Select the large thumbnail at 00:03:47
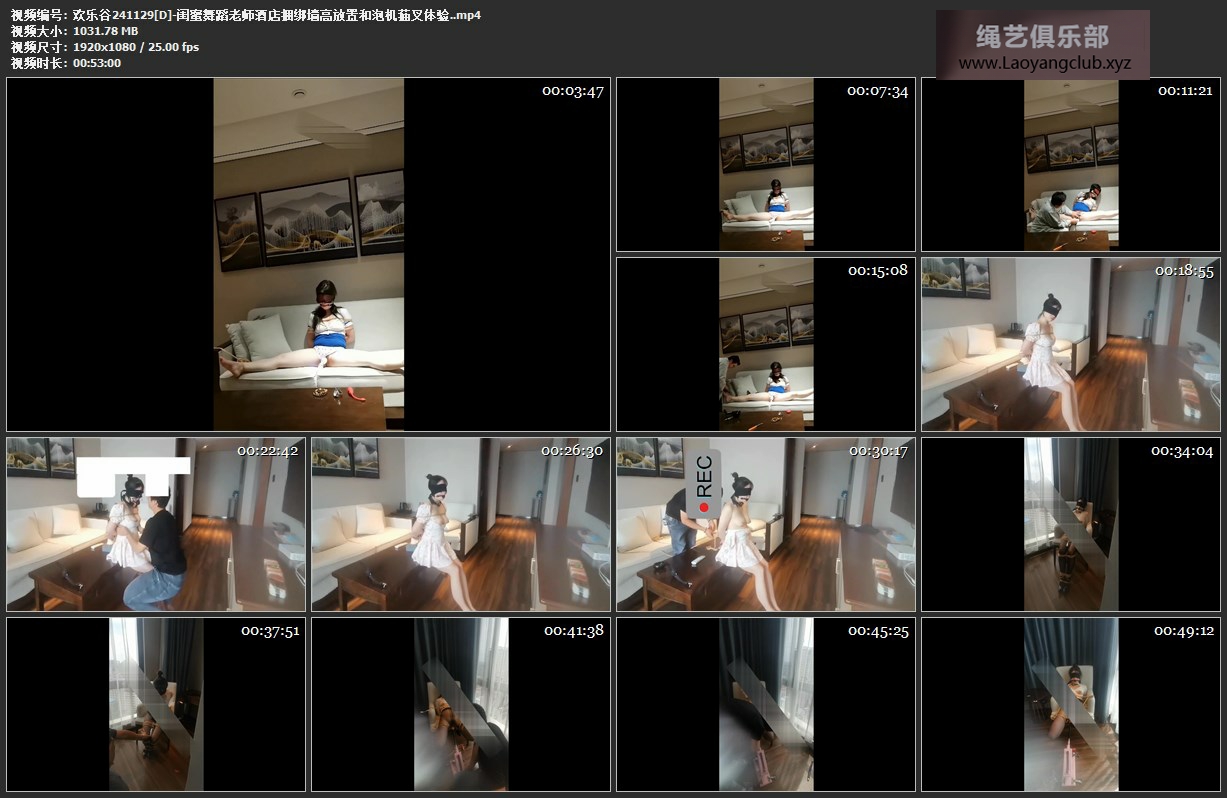 308,254
